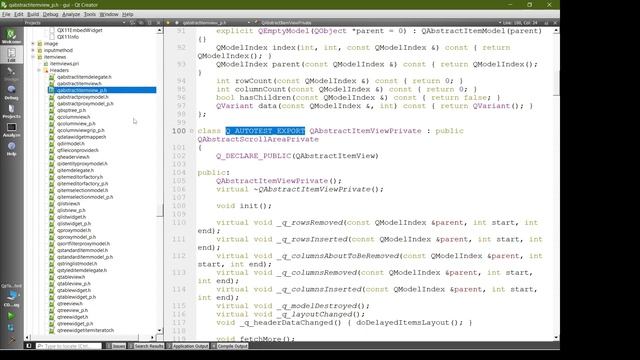This screenshot has height=360, width=640.
Task: Open qabstractitemdelegate.h
Action: (x=84, y=77)
